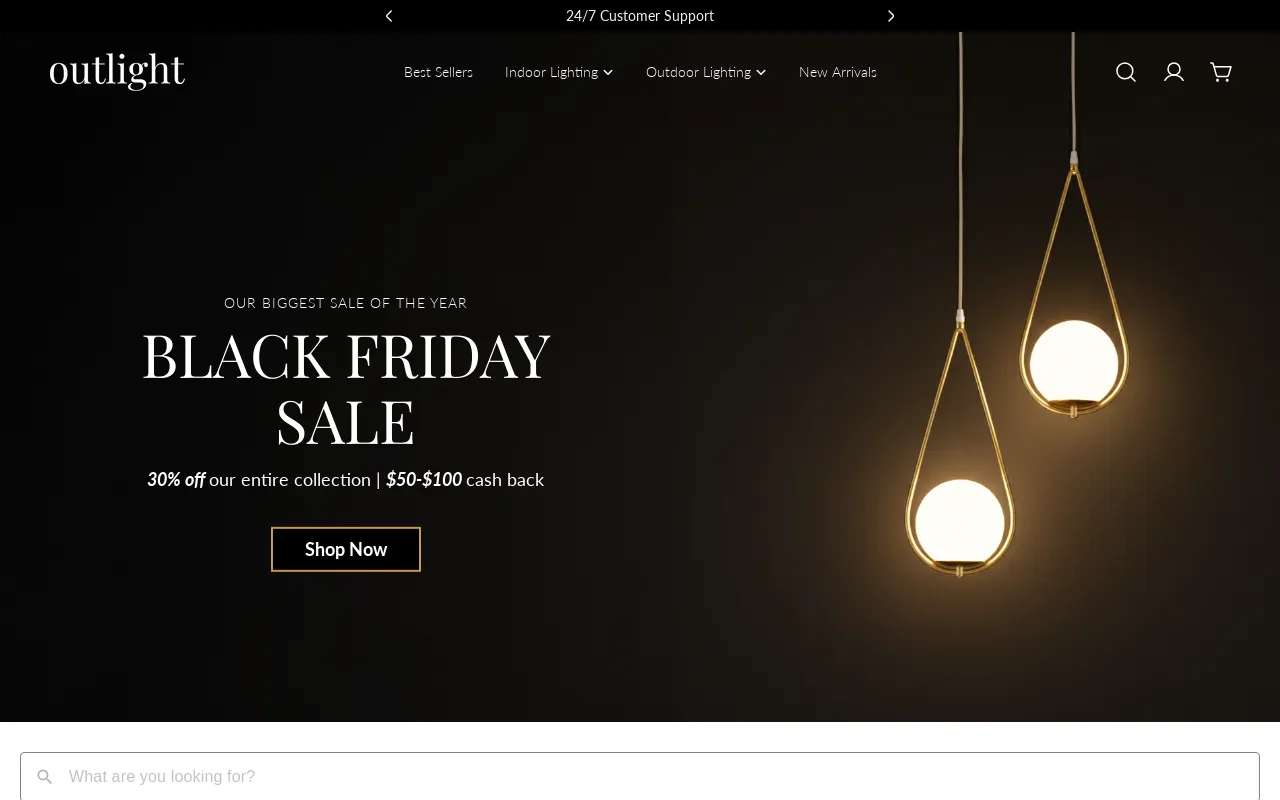Open the New Arrivals menu item
Image resolution: width=1280 pixels, height=800 pixels.
[837, 71]
